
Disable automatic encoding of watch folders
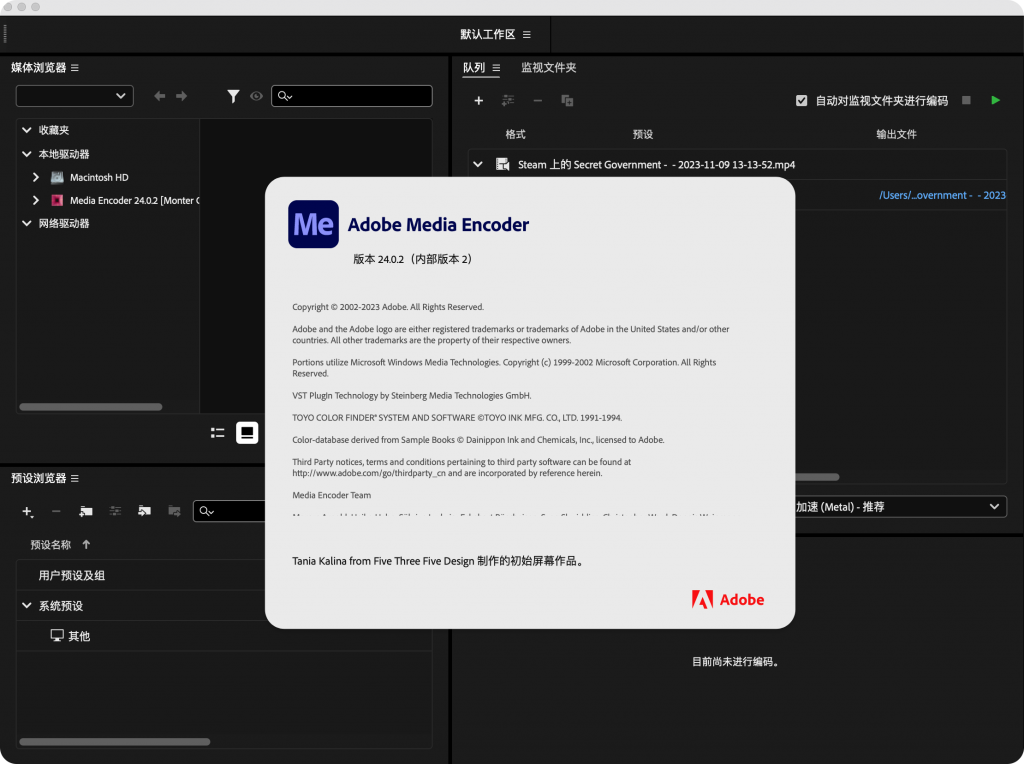coord(801,100)
